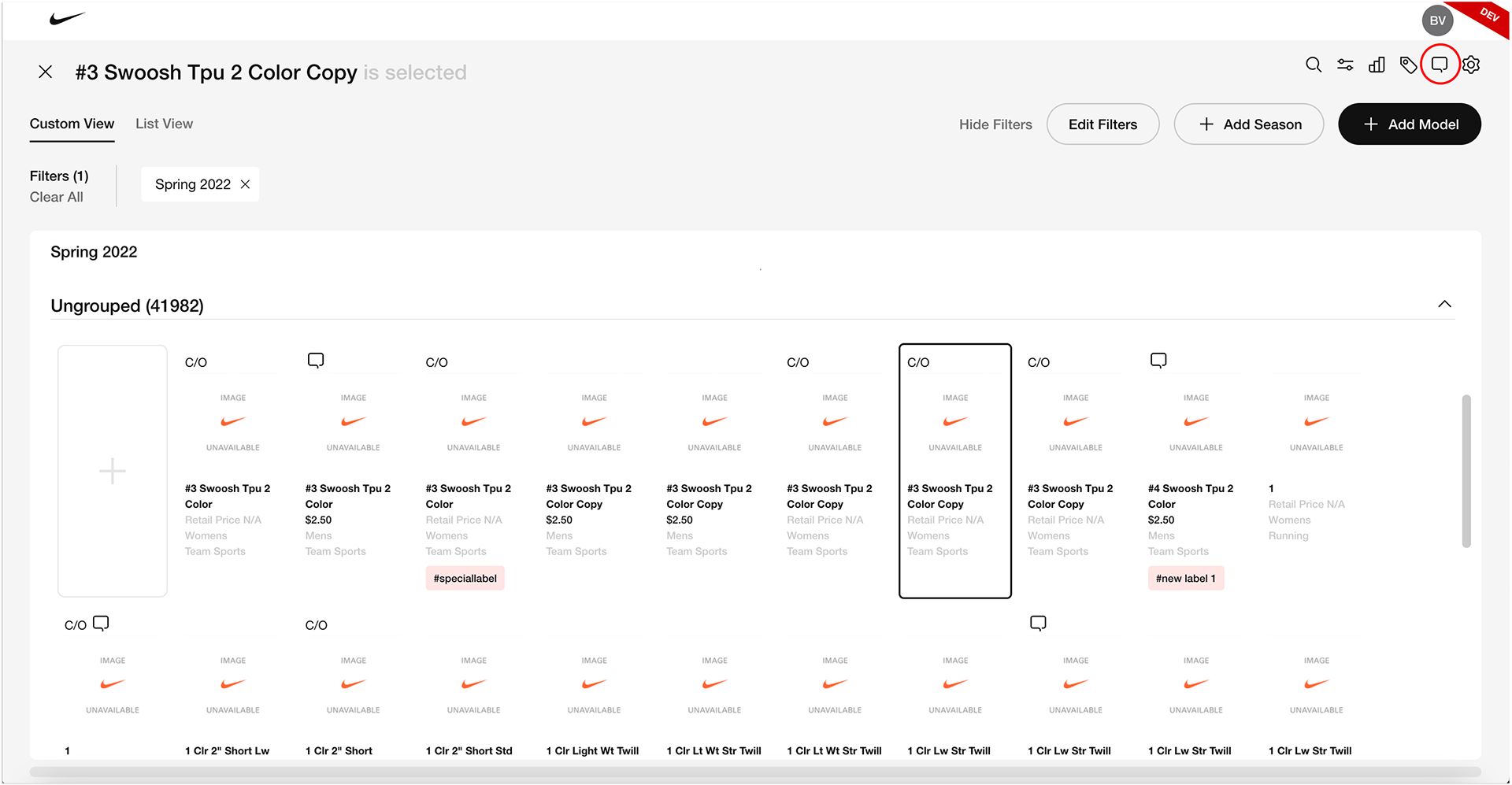Open the comments icon in header

(1440, 65)
